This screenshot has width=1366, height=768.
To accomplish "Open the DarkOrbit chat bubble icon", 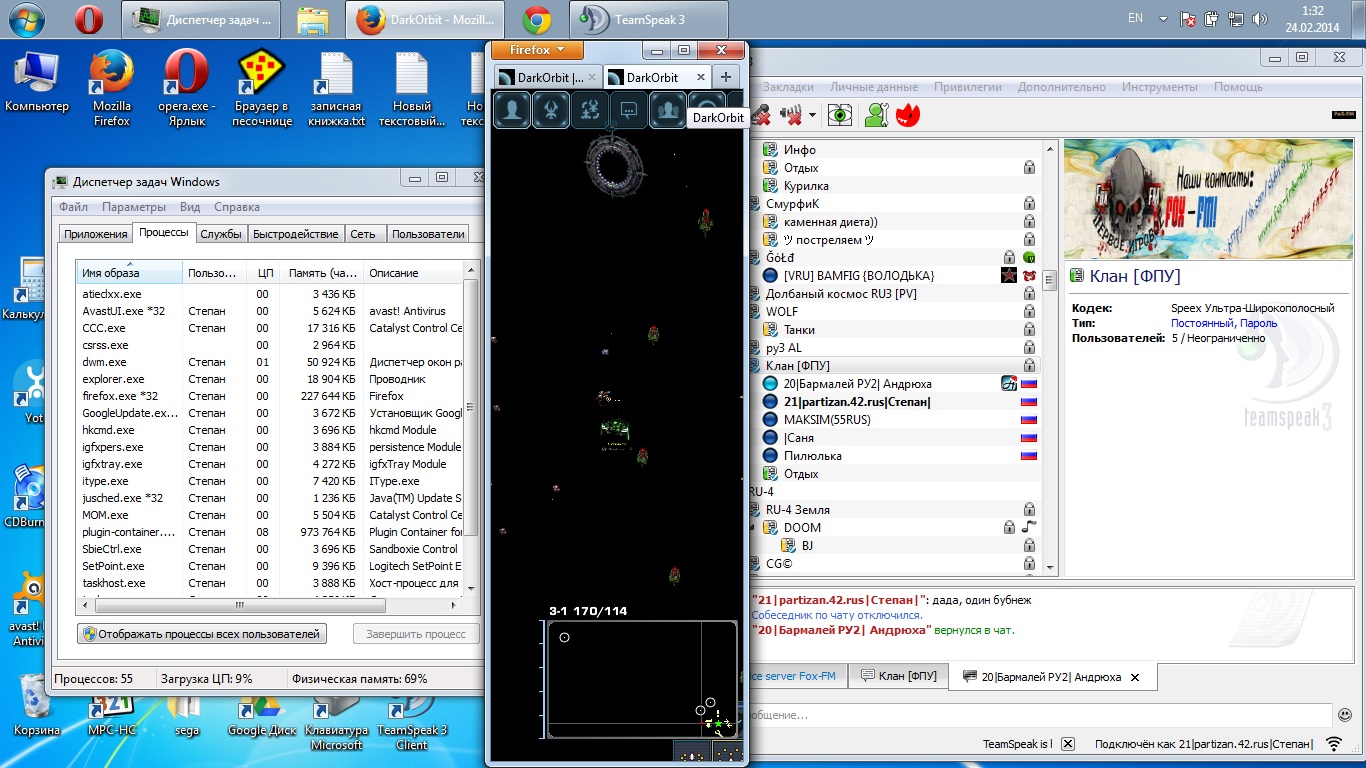I will (x=629, y=109).
